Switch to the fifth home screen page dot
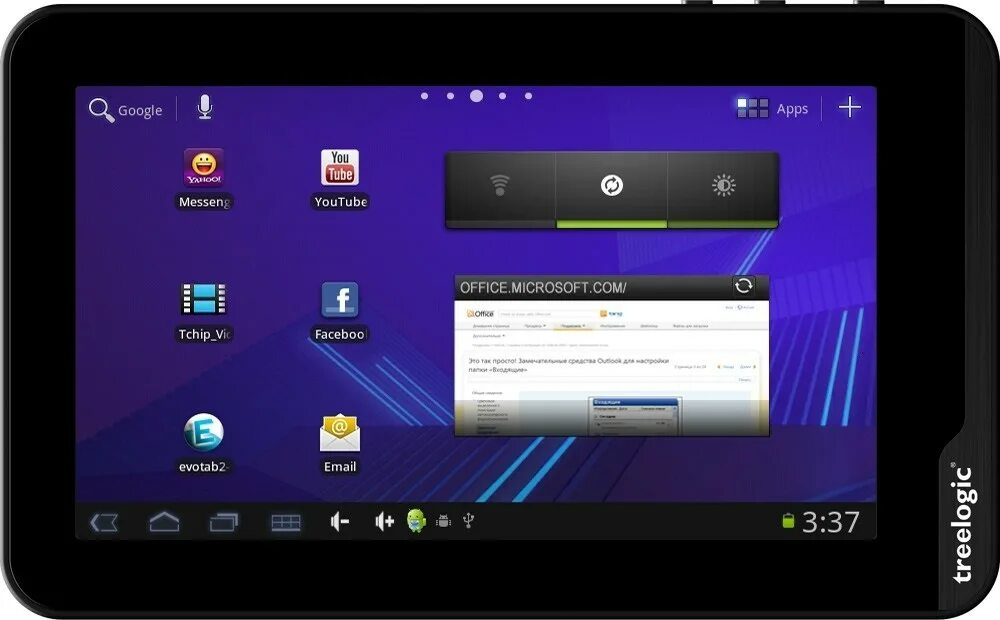This screenshot has height=620, width=1000. click(528, 96)
